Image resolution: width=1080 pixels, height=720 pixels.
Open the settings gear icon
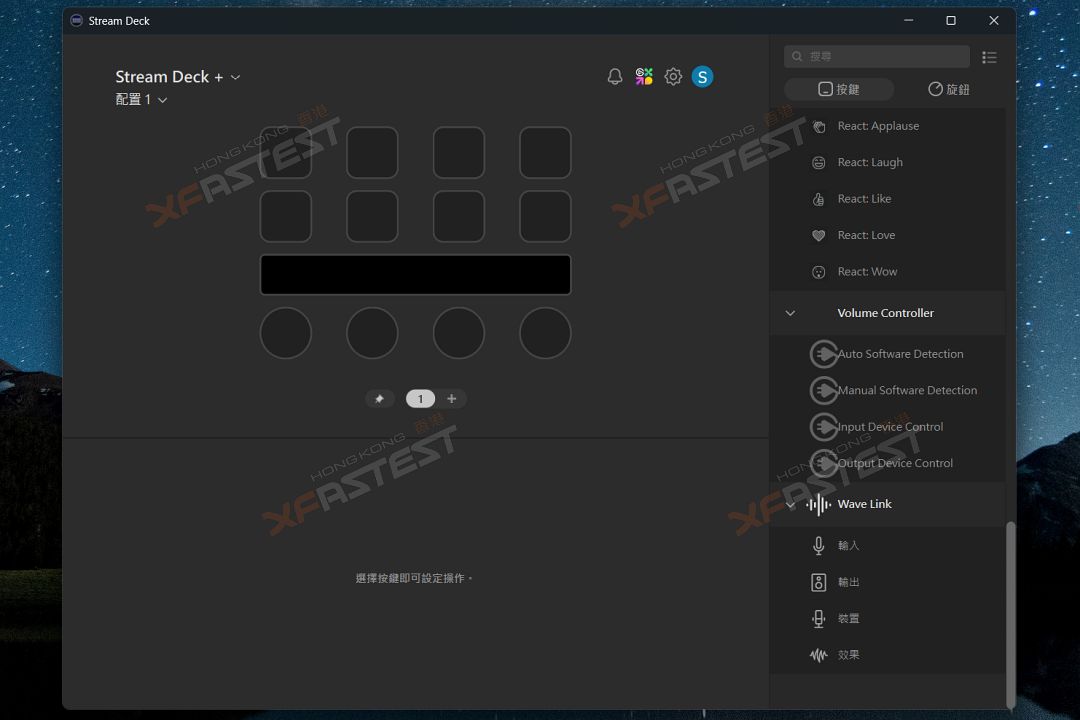click(x=673, y=76)
